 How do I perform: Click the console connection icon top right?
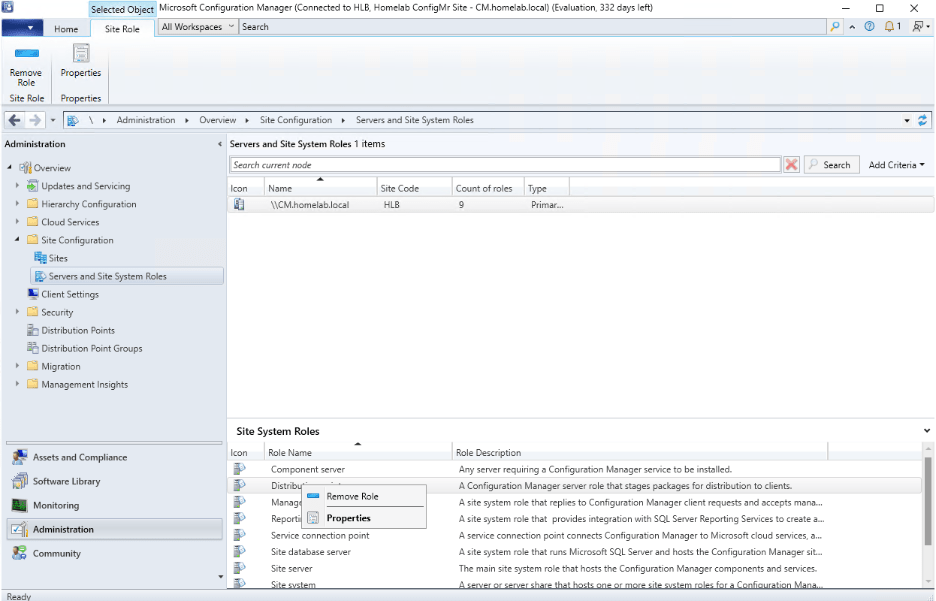(919, 26)
